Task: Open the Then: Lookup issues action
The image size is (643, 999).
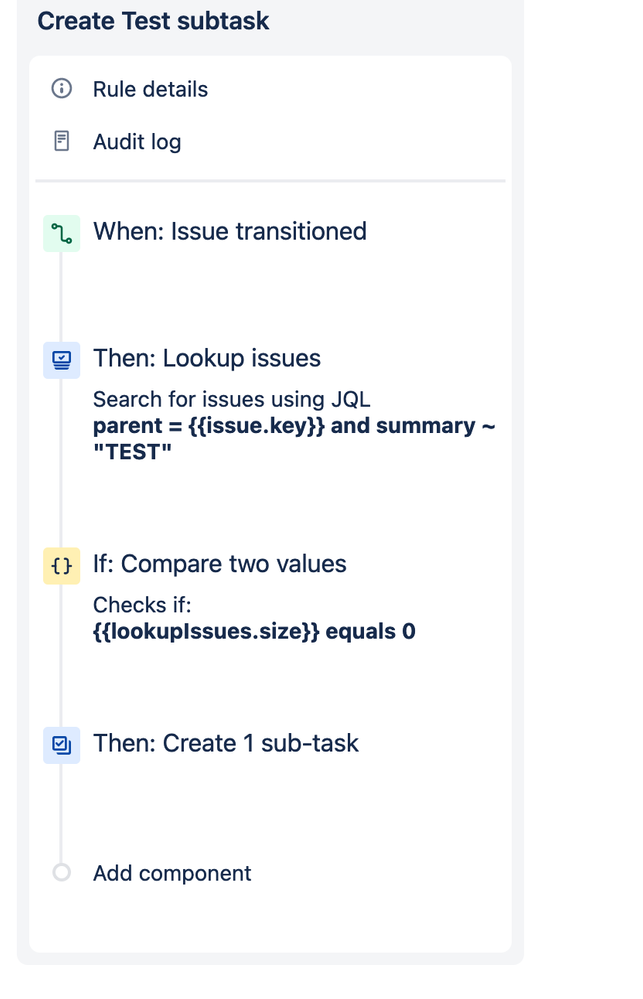Action: click(x=207, y=358)
